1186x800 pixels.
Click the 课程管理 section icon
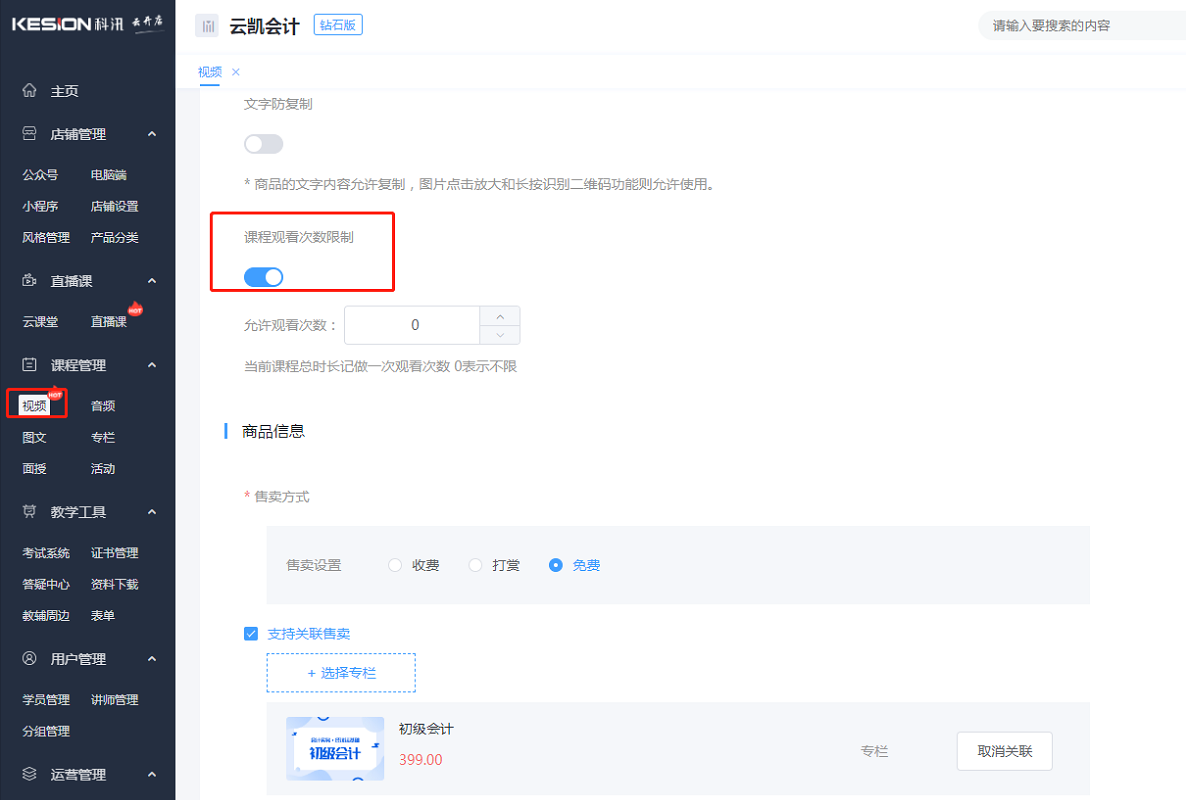(30, 365)
